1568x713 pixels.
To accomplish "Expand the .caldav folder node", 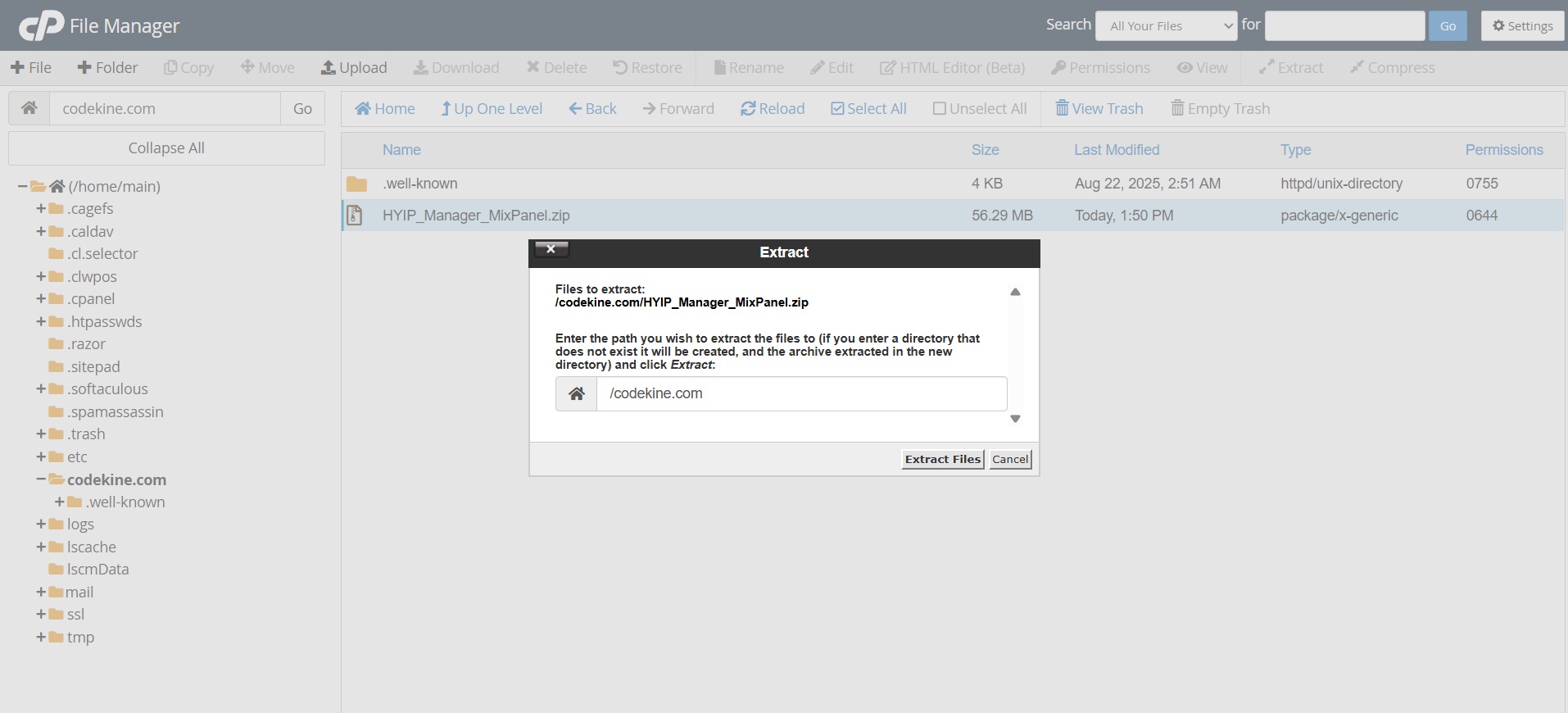I will (41, 232).
